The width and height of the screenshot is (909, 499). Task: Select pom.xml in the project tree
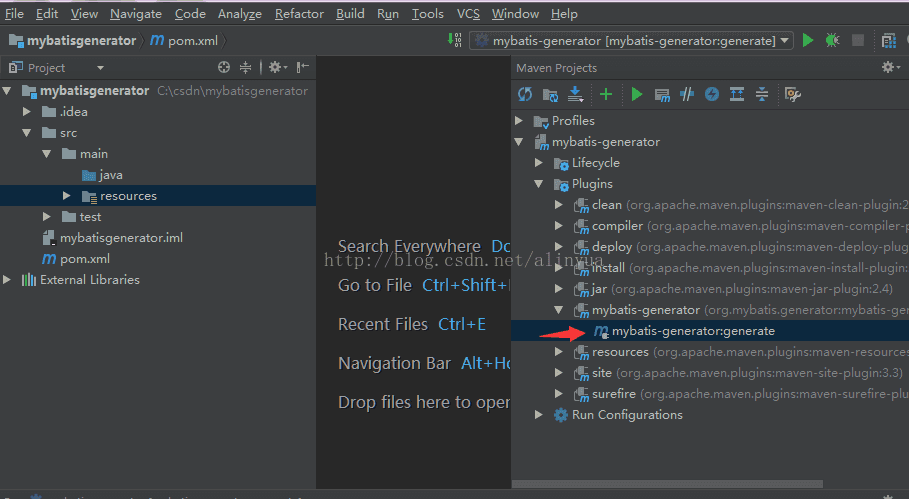(84, 259)
